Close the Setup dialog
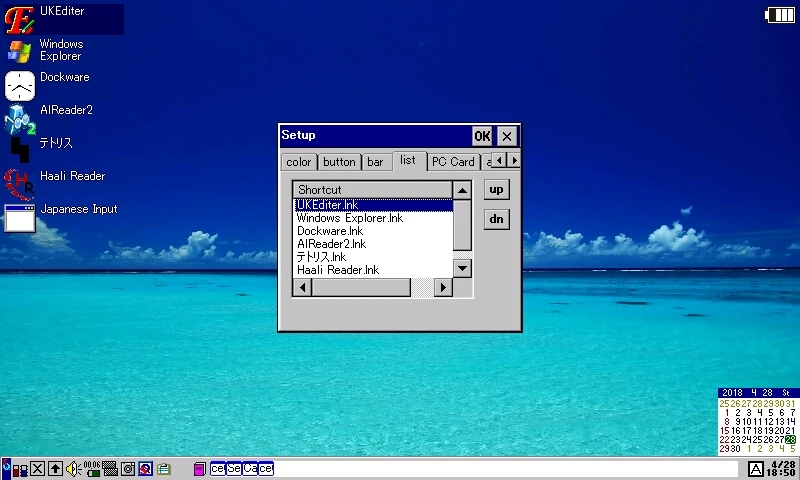Screen dimensions: 800x480 [507, 136]
